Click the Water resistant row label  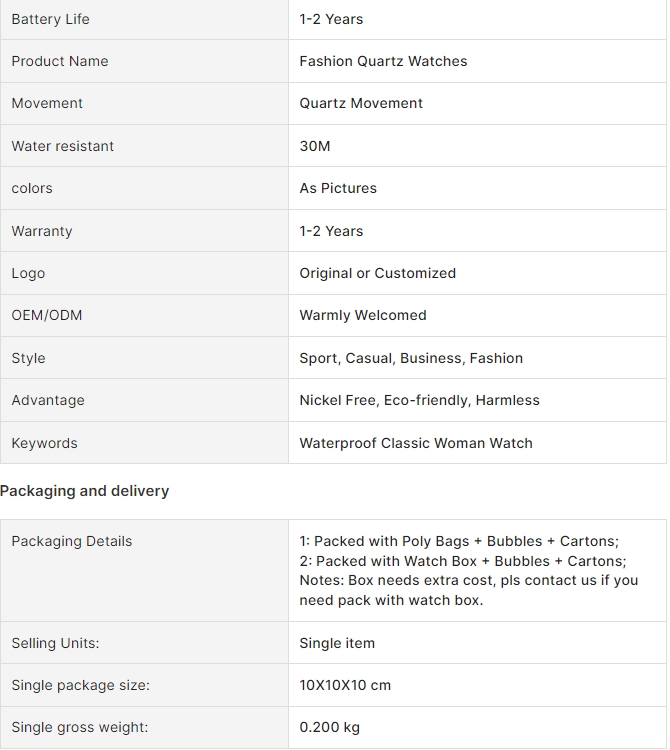click(x=63, y=146)
